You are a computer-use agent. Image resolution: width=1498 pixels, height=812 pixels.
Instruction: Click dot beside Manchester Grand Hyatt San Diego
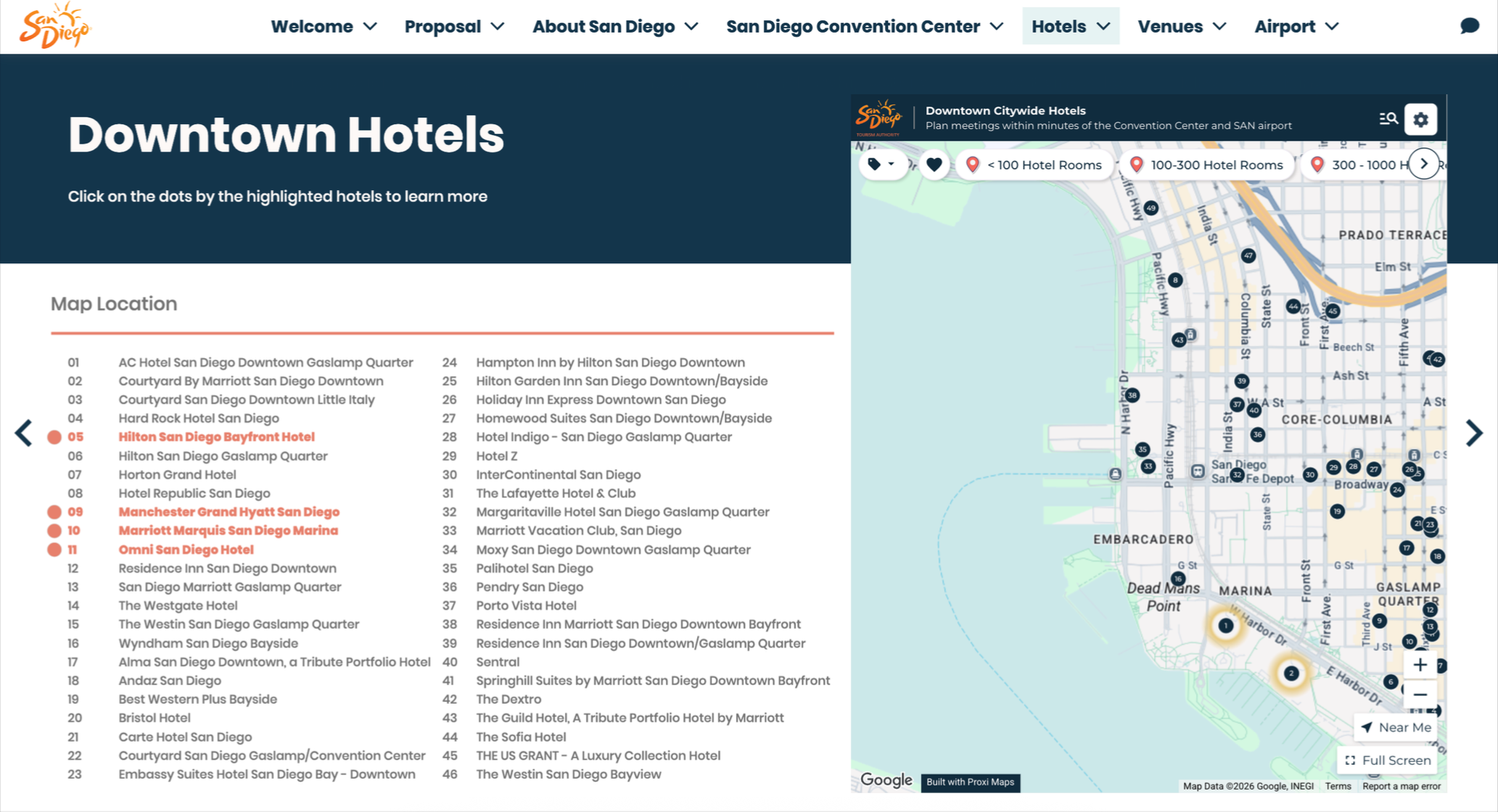coord(54,512)
